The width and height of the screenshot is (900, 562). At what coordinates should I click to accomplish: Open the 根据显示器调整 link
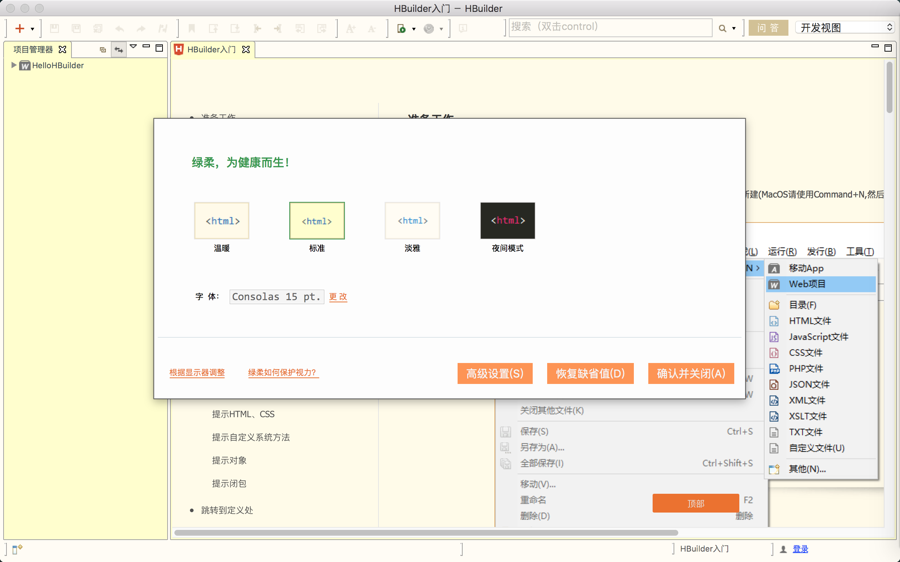point(197,373)
